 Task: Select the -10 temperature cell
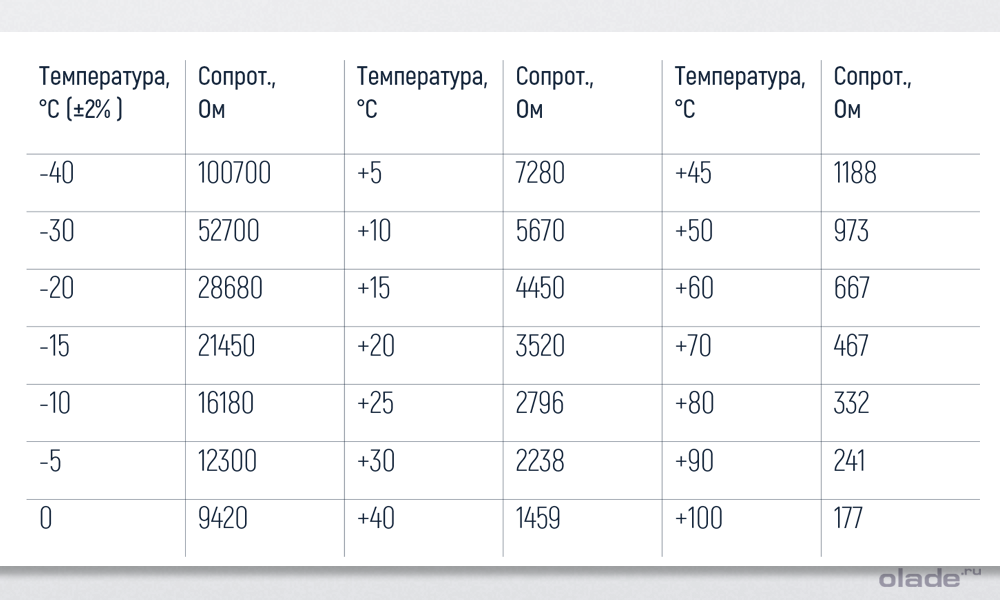pyautogui.click(x=56, y=403)
